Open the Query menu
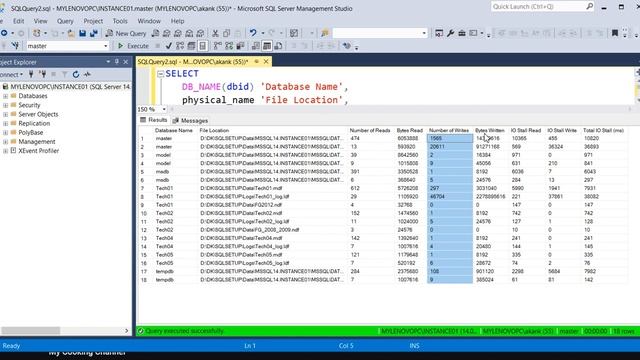Viewport: 640px width, 360px height. [65, 21]
